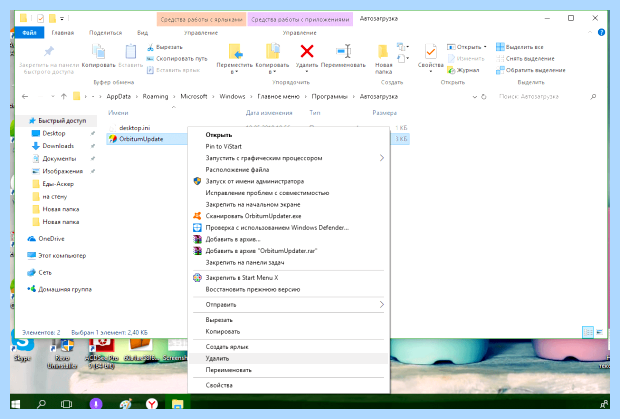Click 'Снять выделение' in ribbon
Viewport: 620px width, 419px height.
pos(525,59)
